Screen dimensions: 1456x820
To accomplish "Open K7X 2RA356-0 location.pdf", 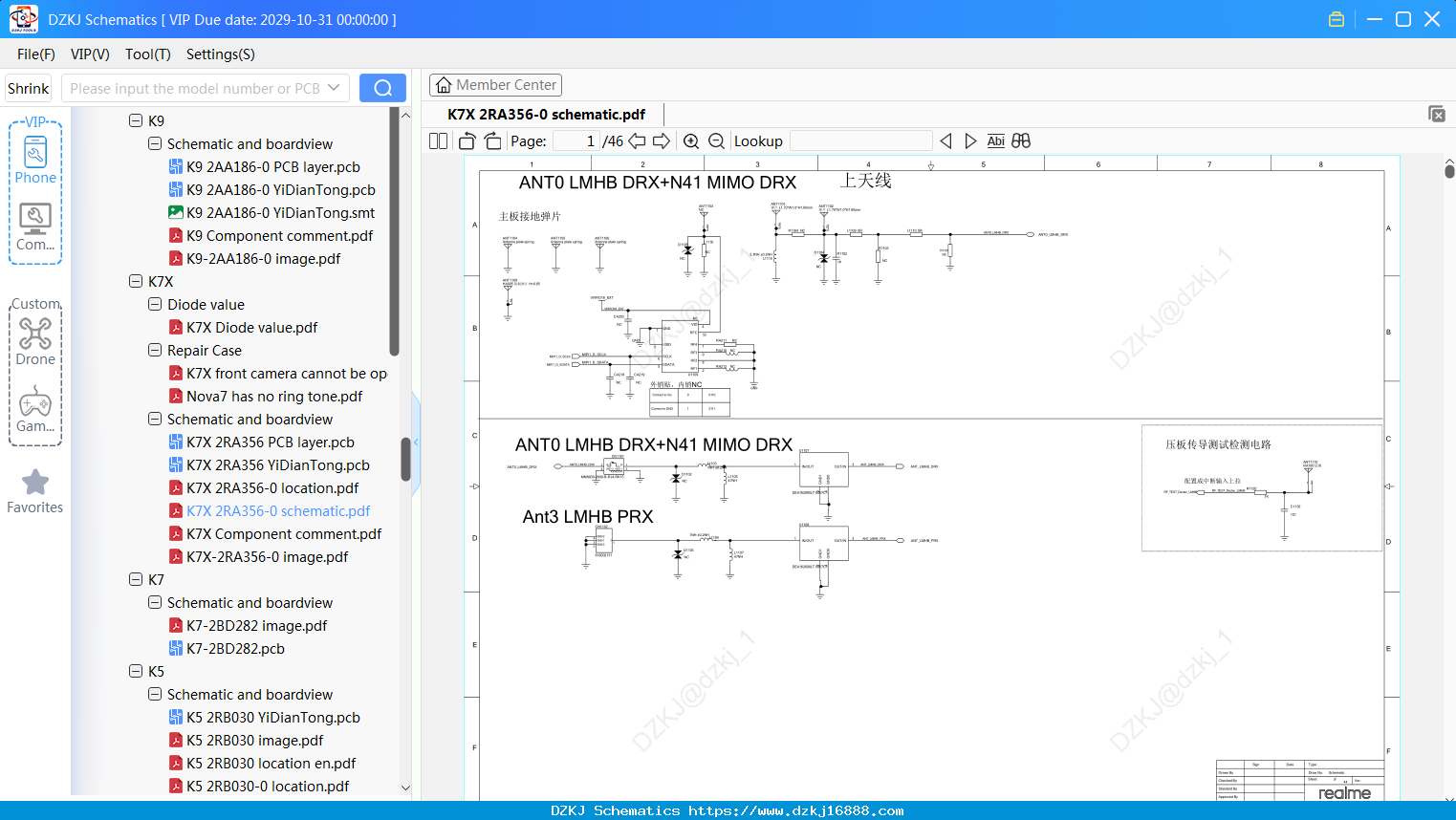I will (272, 487).
